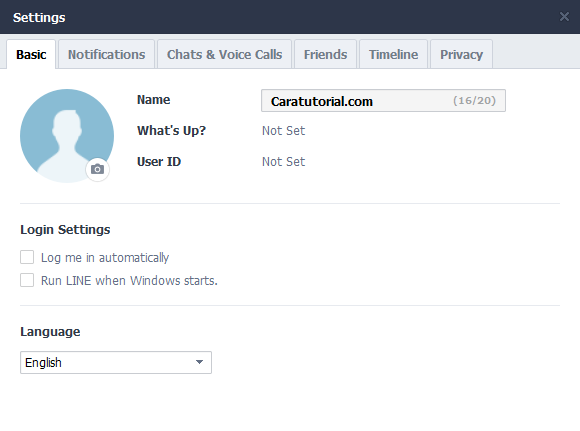This screenshot has height=431, width=580.
Task: Click the profile avatar picture
Action: point(67,136)
